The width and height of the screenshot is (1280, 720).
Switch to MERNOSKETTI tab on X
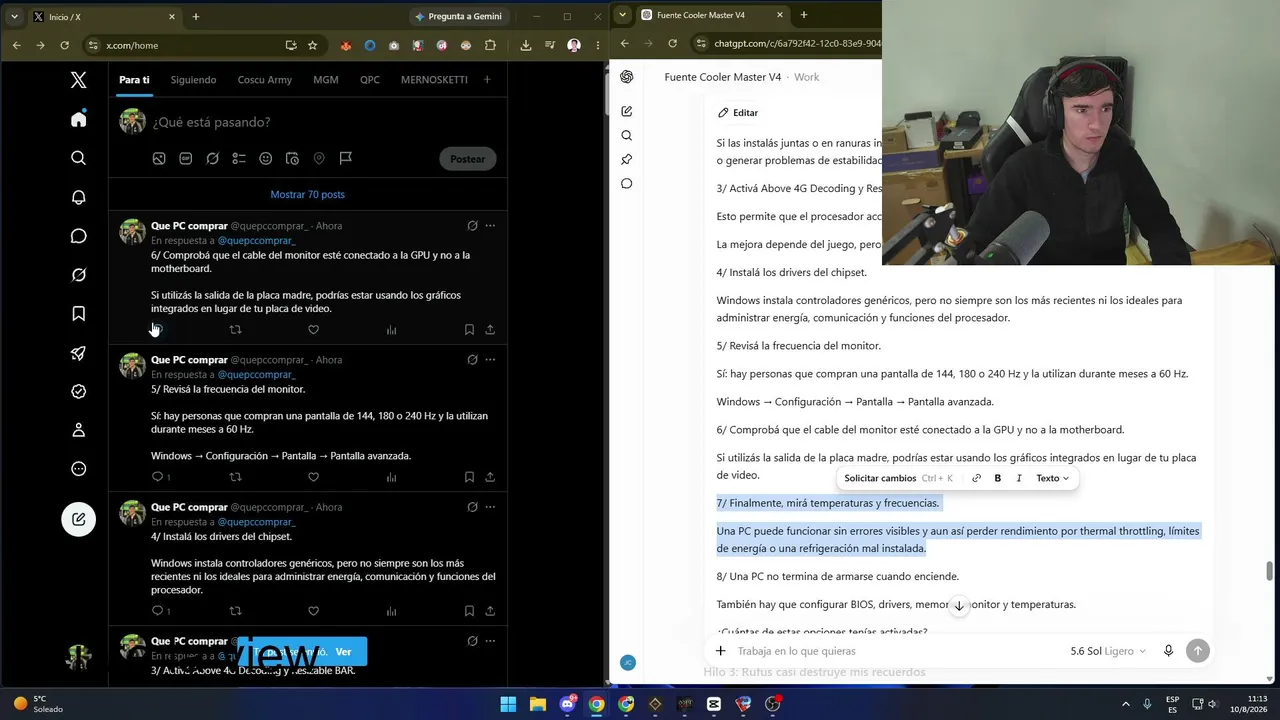(x=434, y=80)
